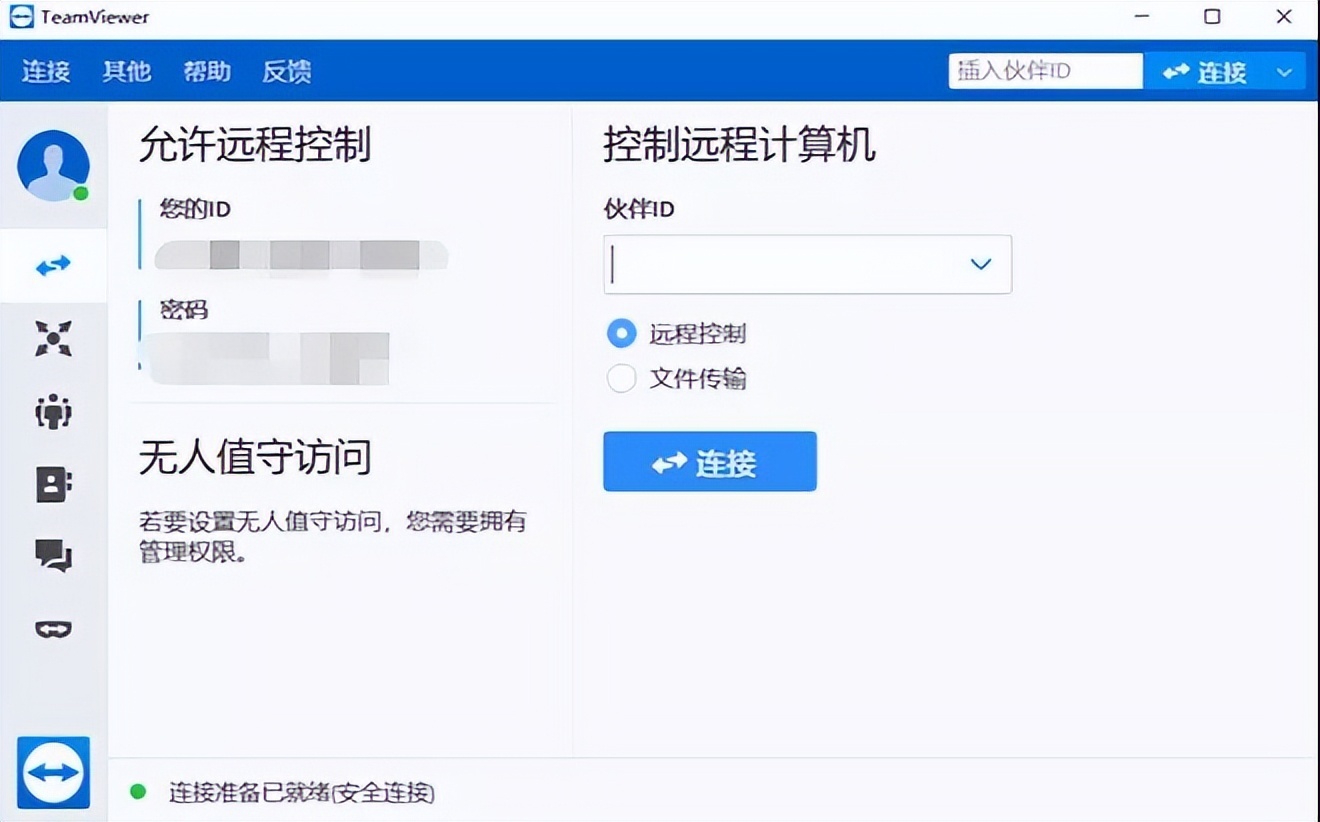Click the blurred 您的ID value
1320x822 pixels.
[301, 256]
